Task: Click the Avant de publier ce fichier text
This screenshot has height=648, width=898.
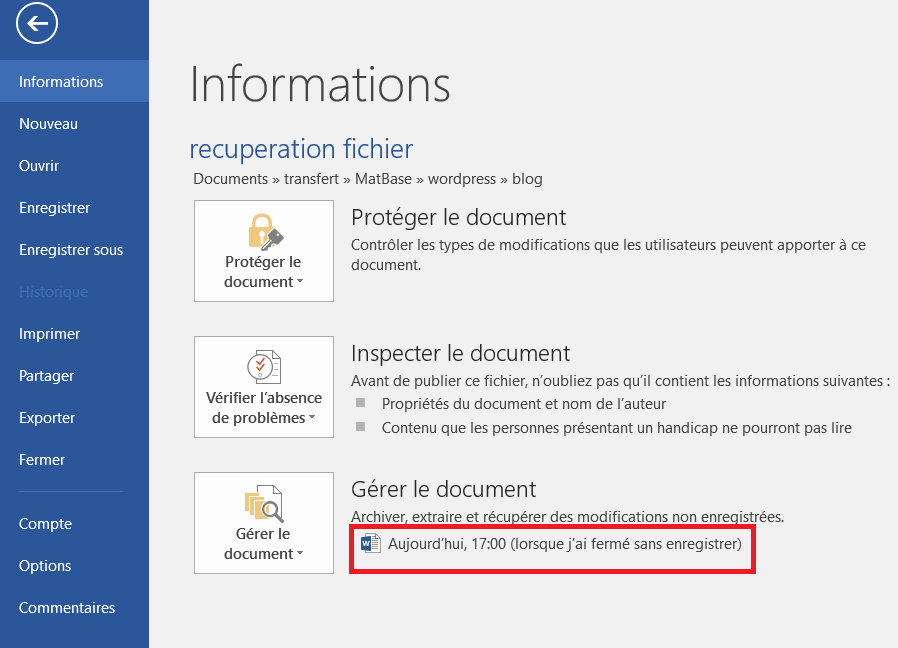Action: (620, 380)
